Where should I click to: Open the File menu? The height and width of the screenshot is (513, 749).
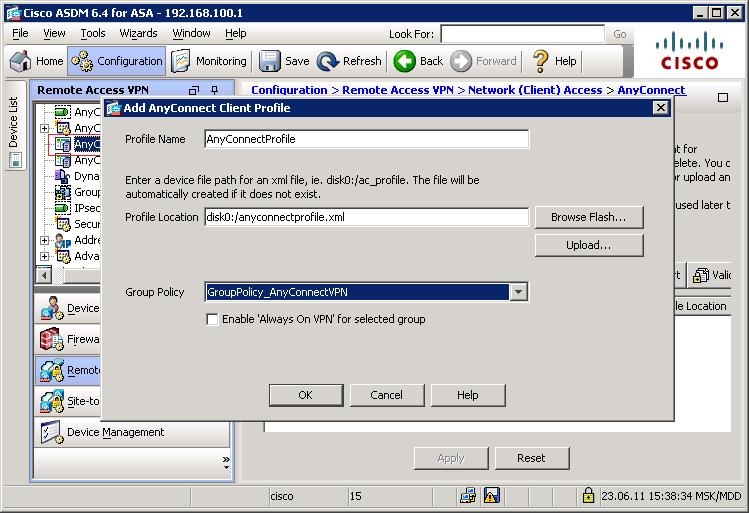point(20,33)
